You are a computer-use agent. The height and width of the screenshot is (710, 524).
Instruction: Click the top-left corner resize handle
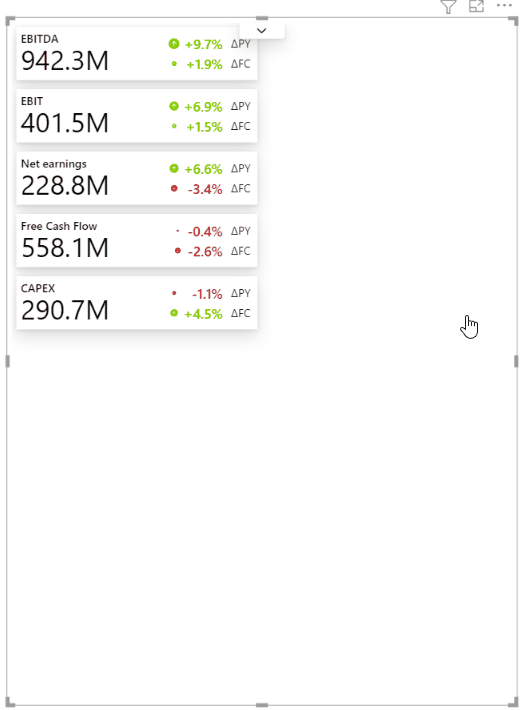pos(10,21)
